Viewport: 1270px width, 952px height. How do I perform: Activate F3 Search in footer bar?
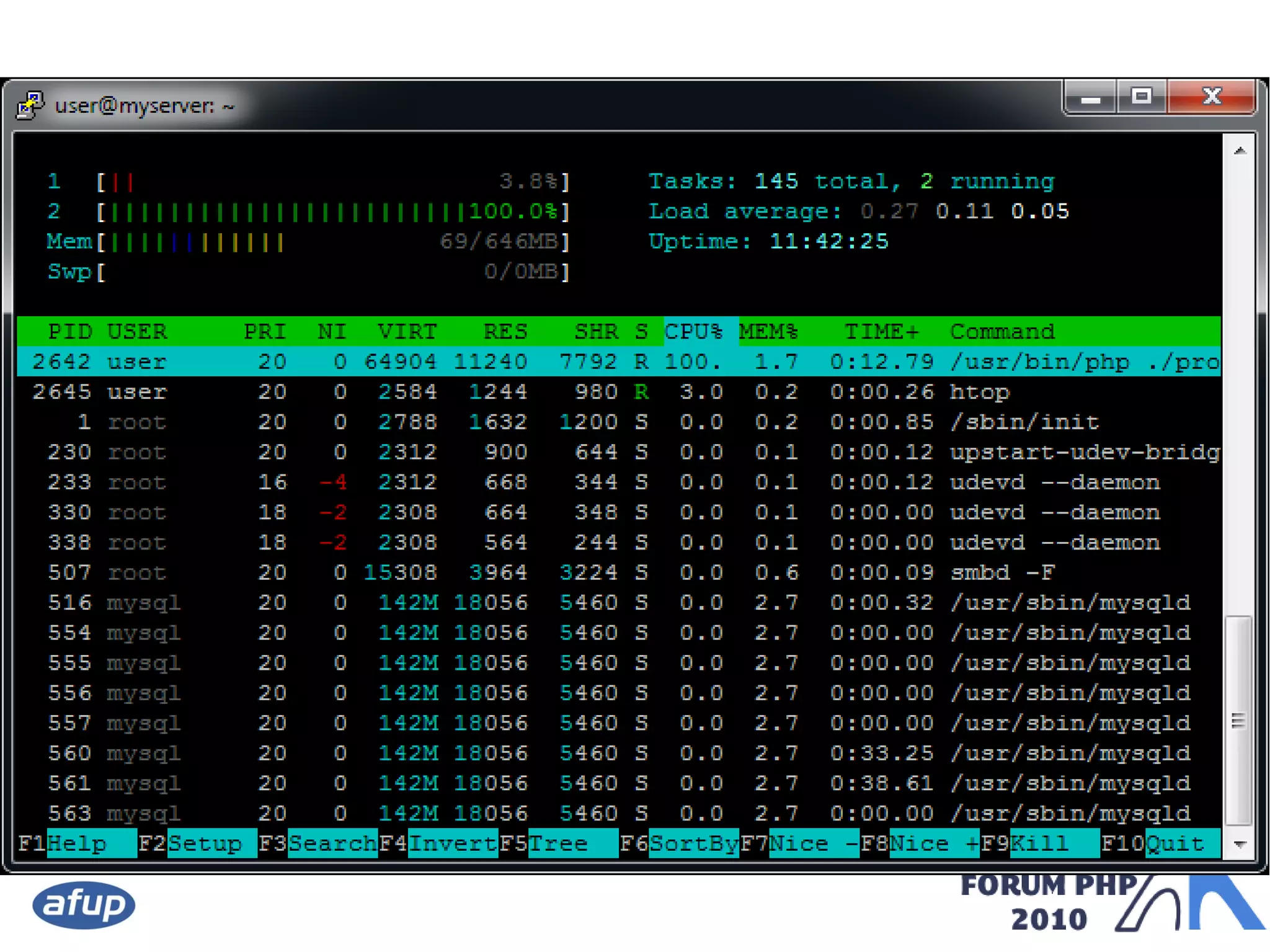click(332, 843)
